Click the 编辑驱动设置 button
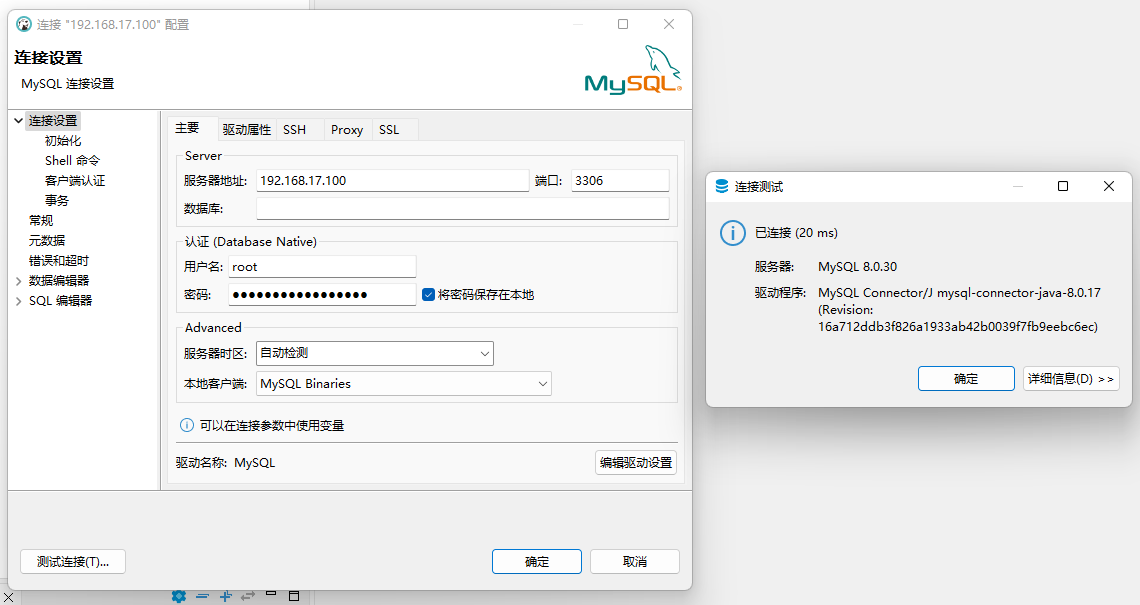 (x=636, y=463)
